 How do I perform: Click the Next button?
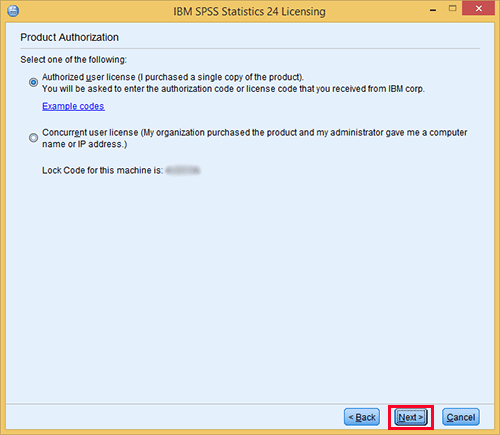pos(411,417)
